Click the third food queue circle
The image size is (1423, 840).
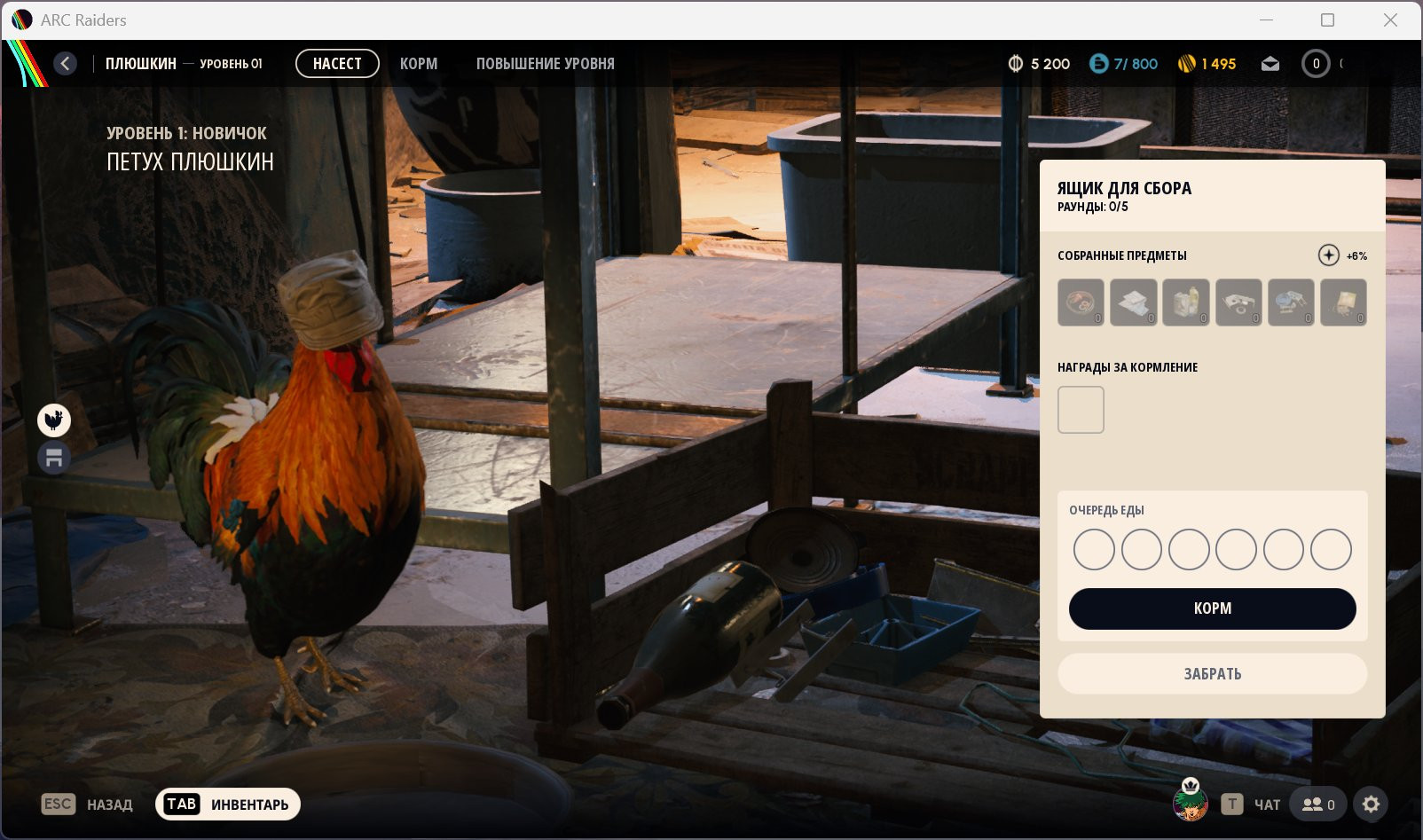click(1189, 549)
